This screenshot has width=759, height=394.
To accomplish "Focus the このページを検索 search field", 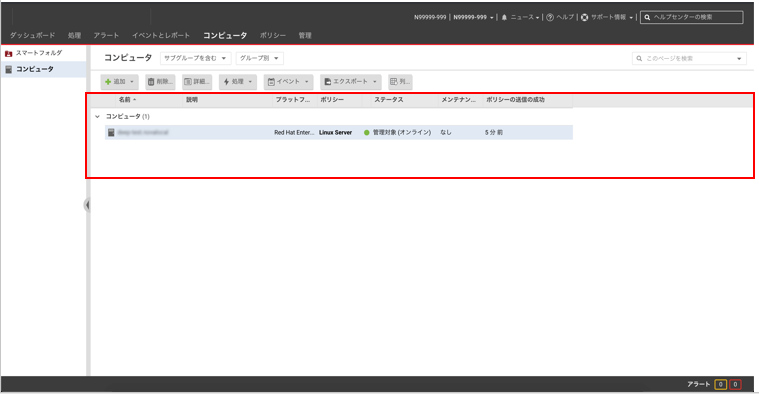I will (689, 59).
